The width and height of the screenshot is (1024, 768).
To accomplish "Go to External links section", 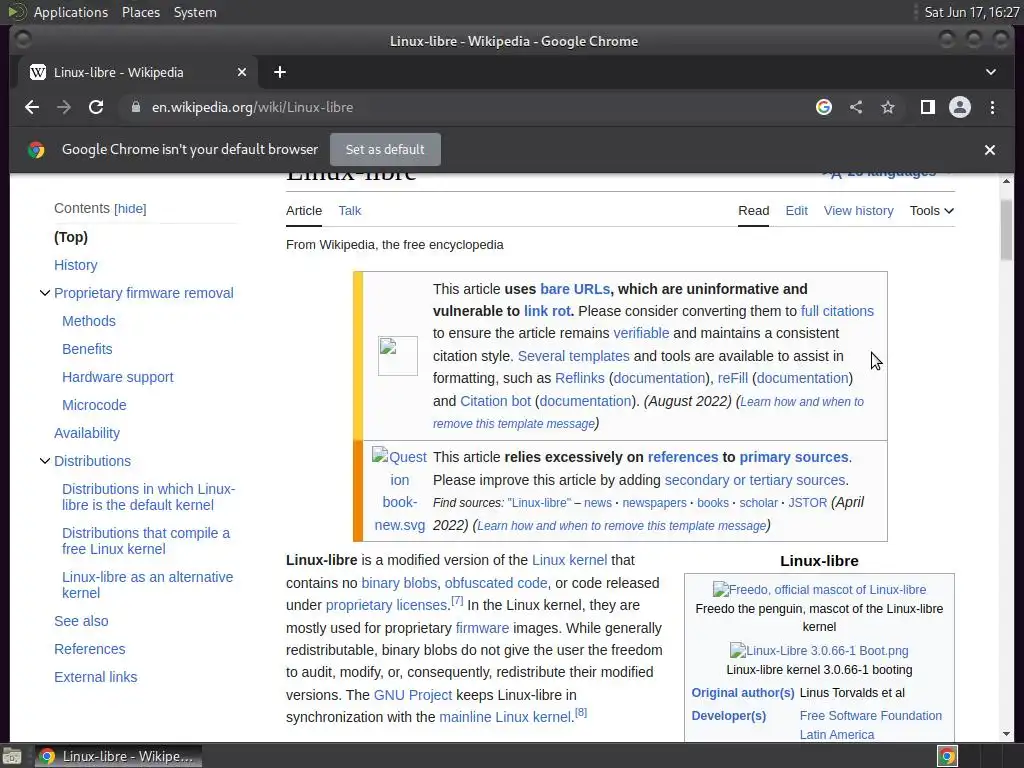I will [95, 677].
